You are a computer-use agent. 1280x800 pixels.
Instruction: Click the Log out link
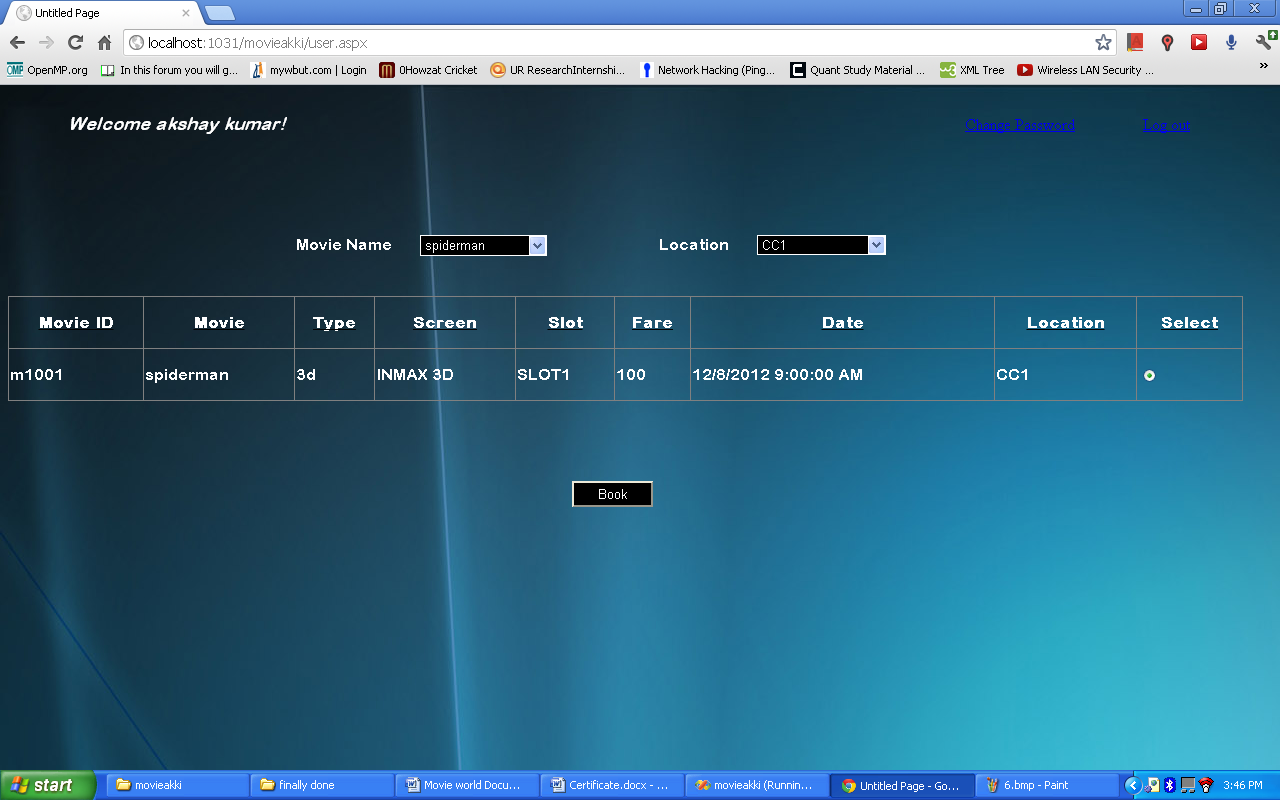point(1166,125)
